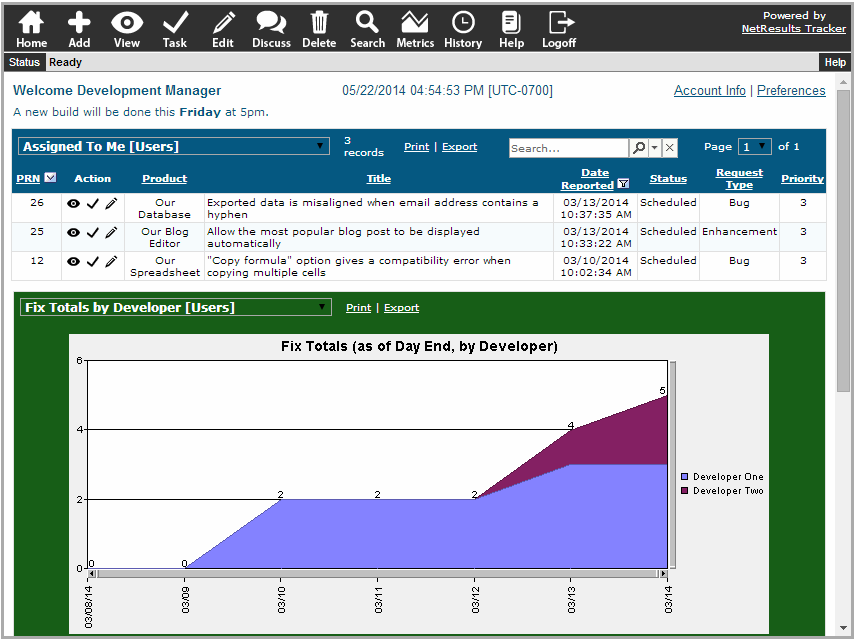The height and width of the screenshot is (642, 858).
Task: Export the Assigned To Me report
Action: 460,147
